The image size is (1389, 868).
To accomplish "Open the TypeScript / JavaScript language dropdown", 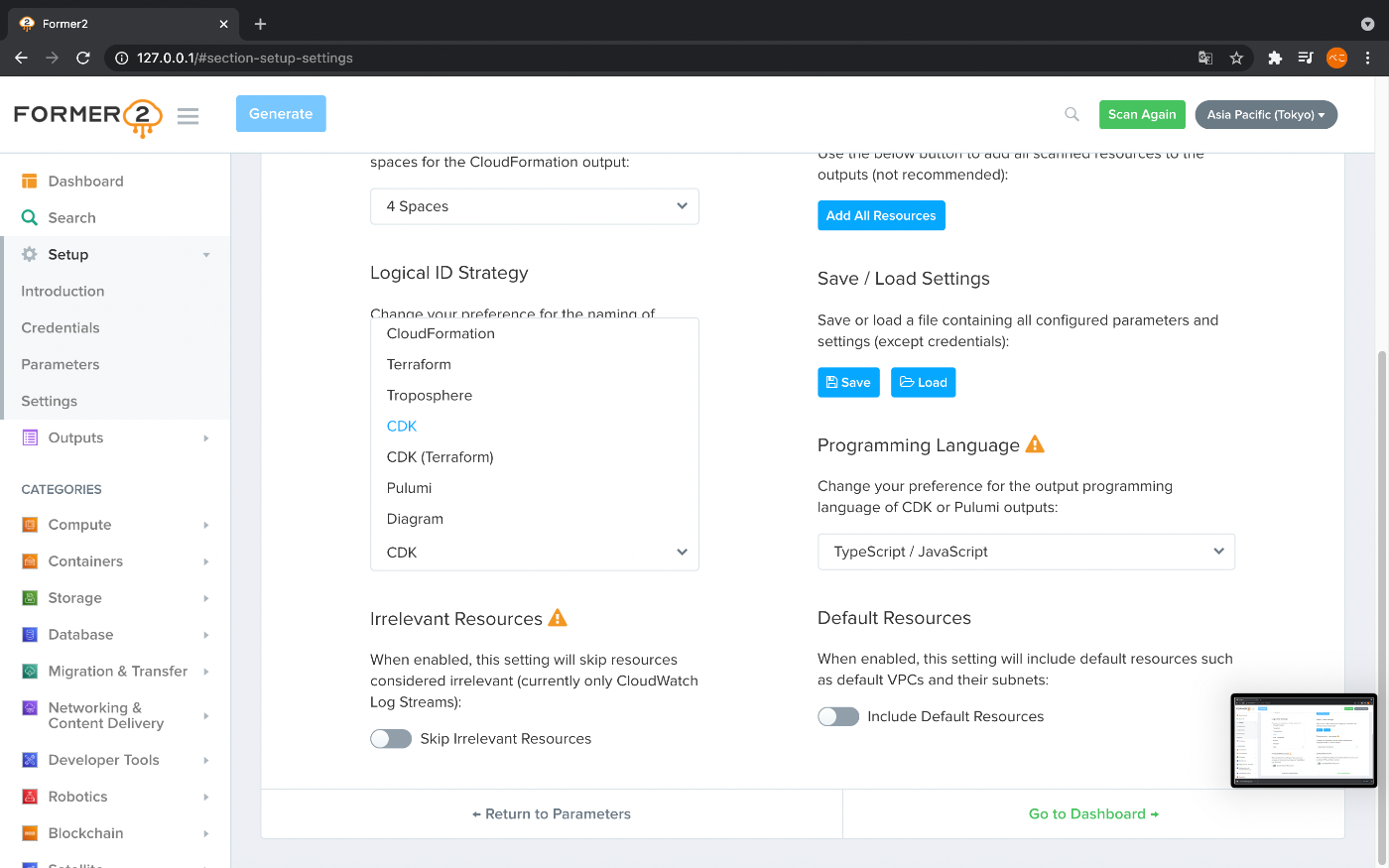I will click(1026, 552).
